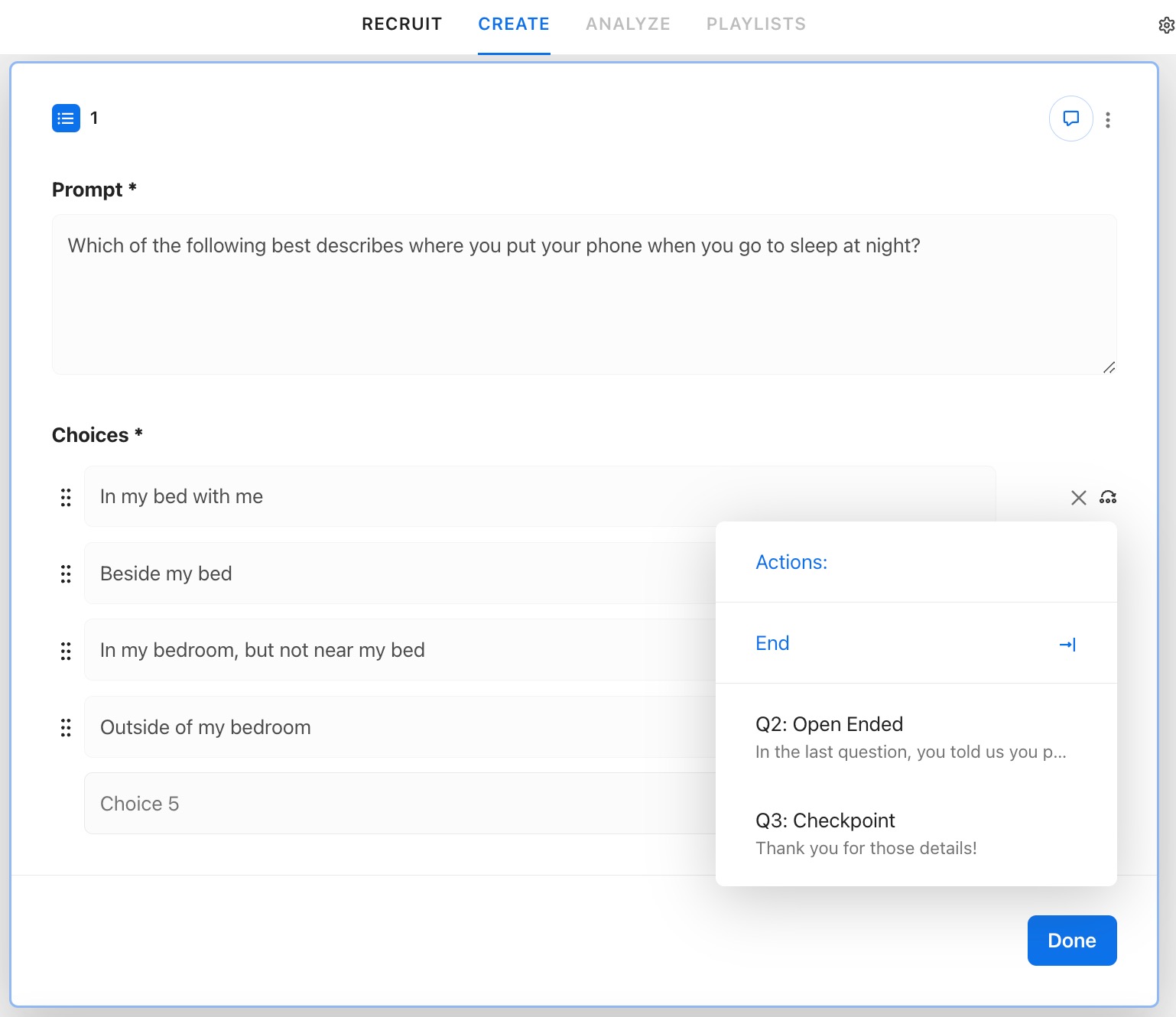Click the multiple choice question type icon
The width and height of the screenshot is (1176, 1017).
pos(66,119)
